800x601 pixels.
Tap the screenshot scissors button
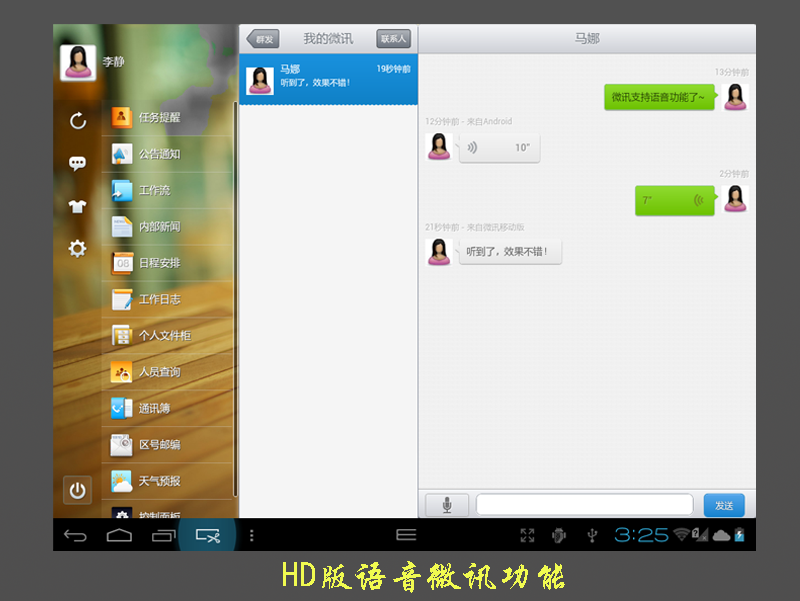point(208,535)
